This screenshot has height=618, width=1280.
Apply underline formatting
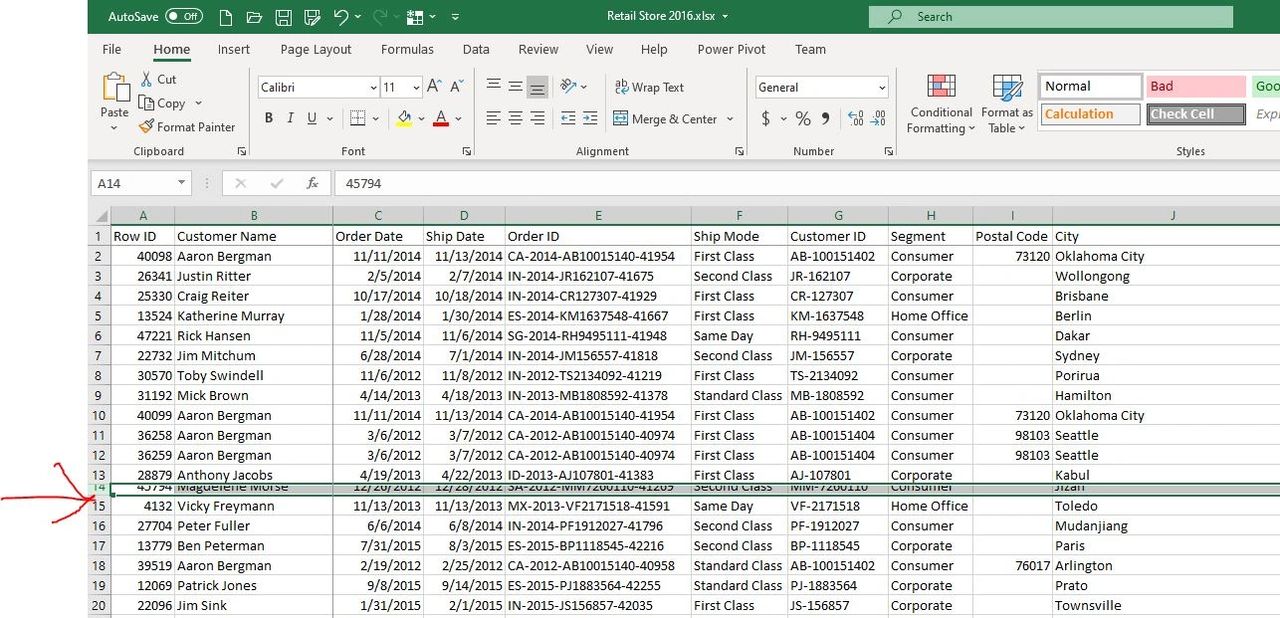point(310,117)
